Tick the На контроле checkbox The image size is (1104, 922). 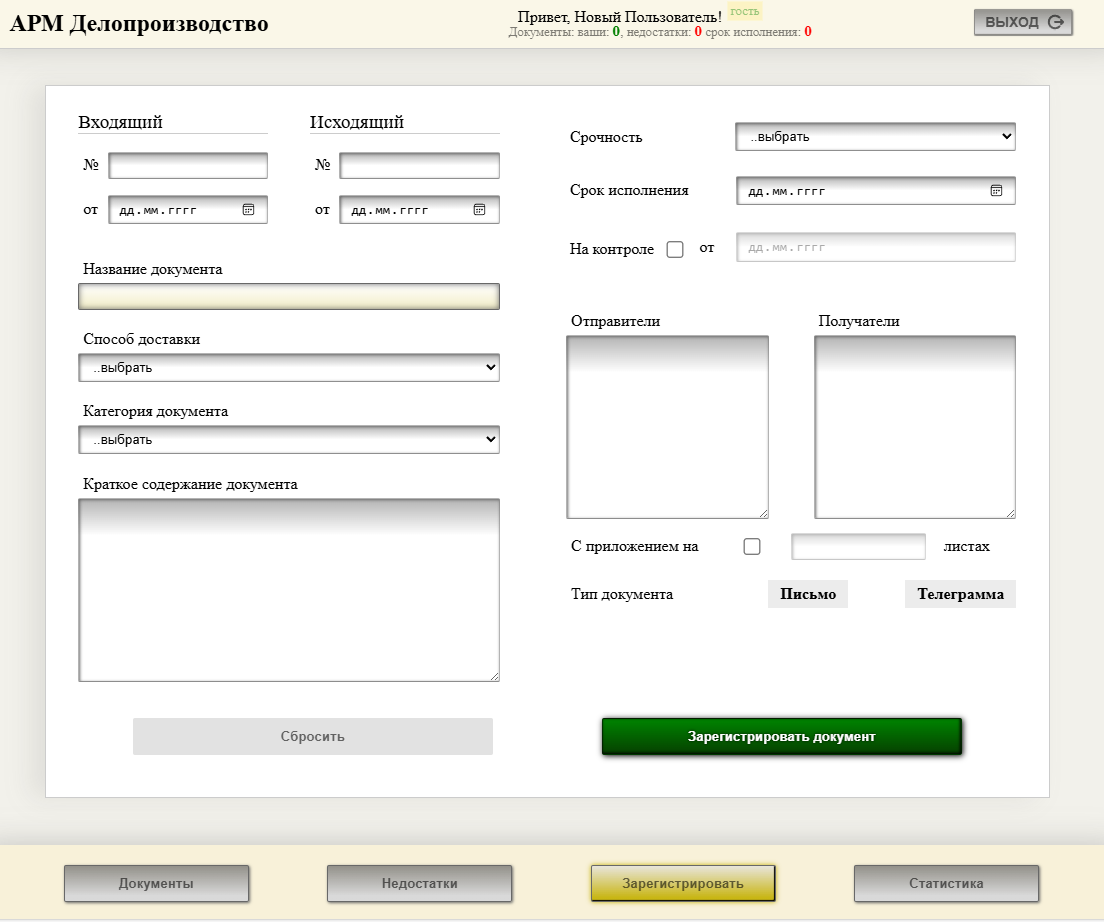(675, 249)
